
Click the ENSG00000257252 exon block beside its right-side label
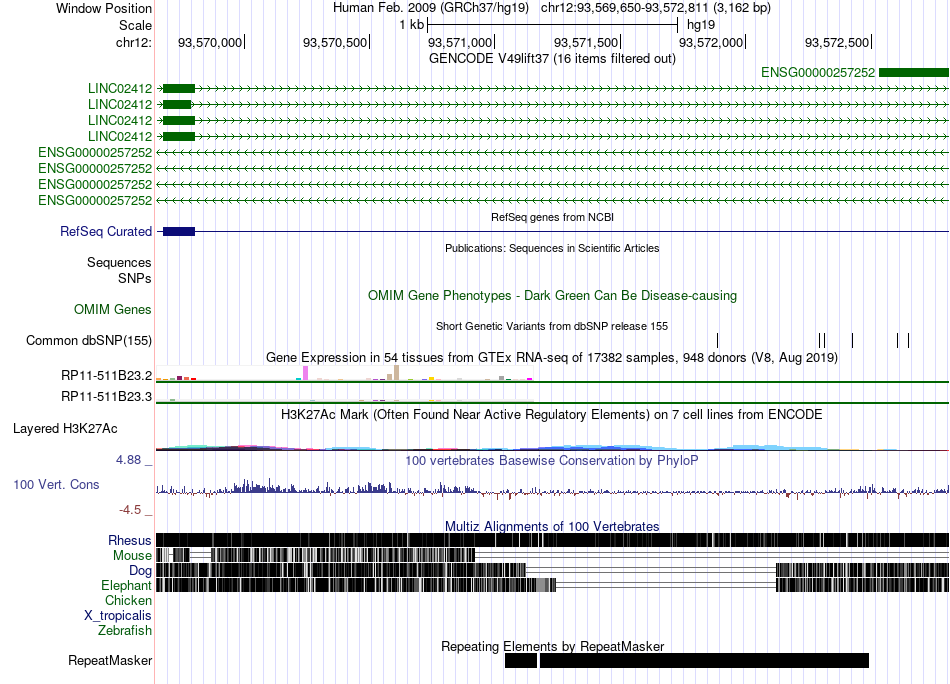pos(914,73)
